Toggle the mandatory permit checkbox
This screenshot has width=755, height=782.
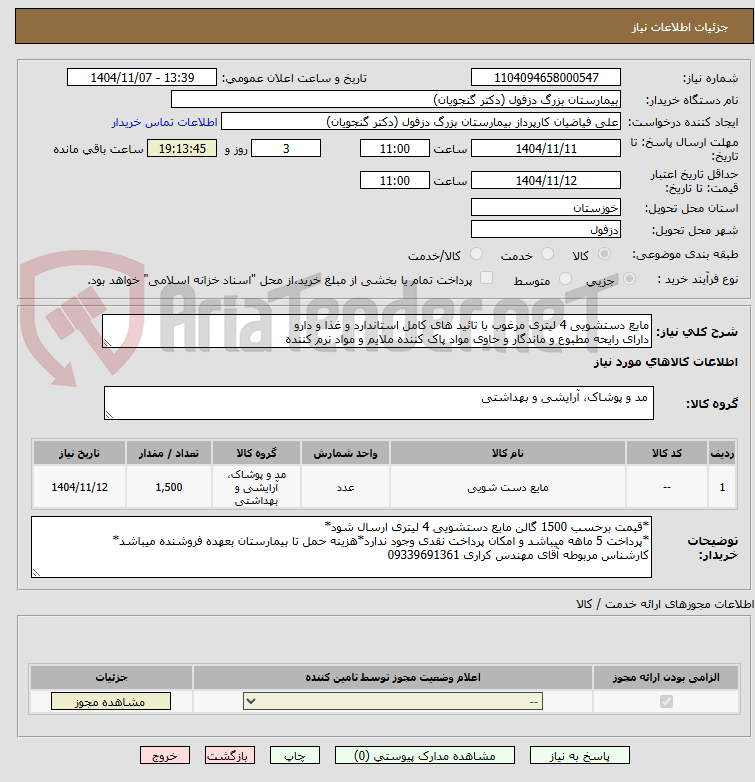tap(666, 702)
